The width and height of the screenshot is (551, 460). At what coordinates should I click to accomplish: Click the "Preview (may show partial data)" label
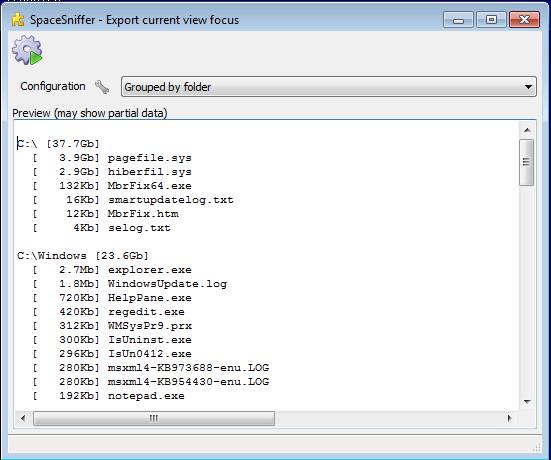(x=90, y=113)
